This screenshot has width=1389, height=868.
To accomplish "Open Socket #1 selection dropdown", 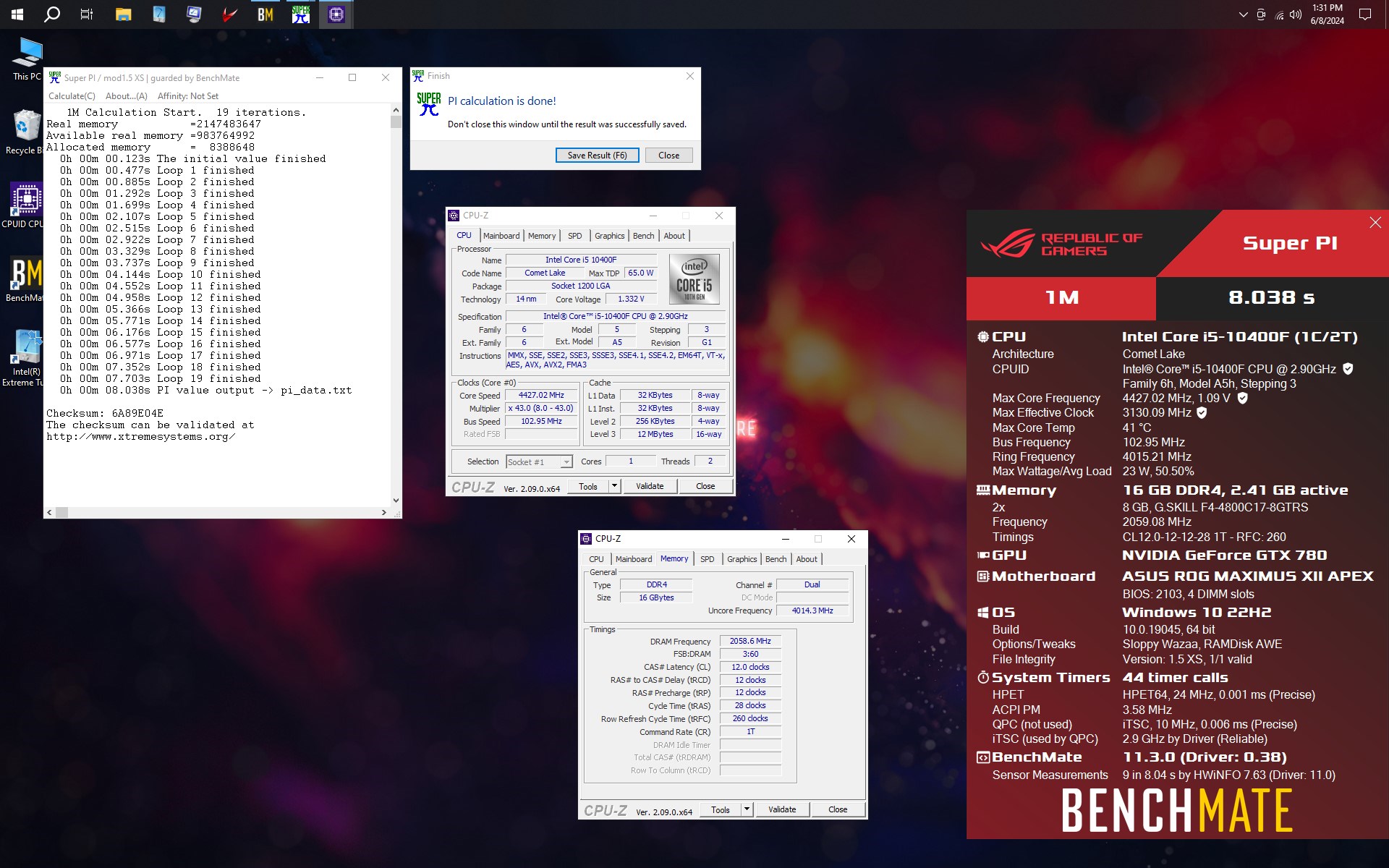I will point(539,461).
